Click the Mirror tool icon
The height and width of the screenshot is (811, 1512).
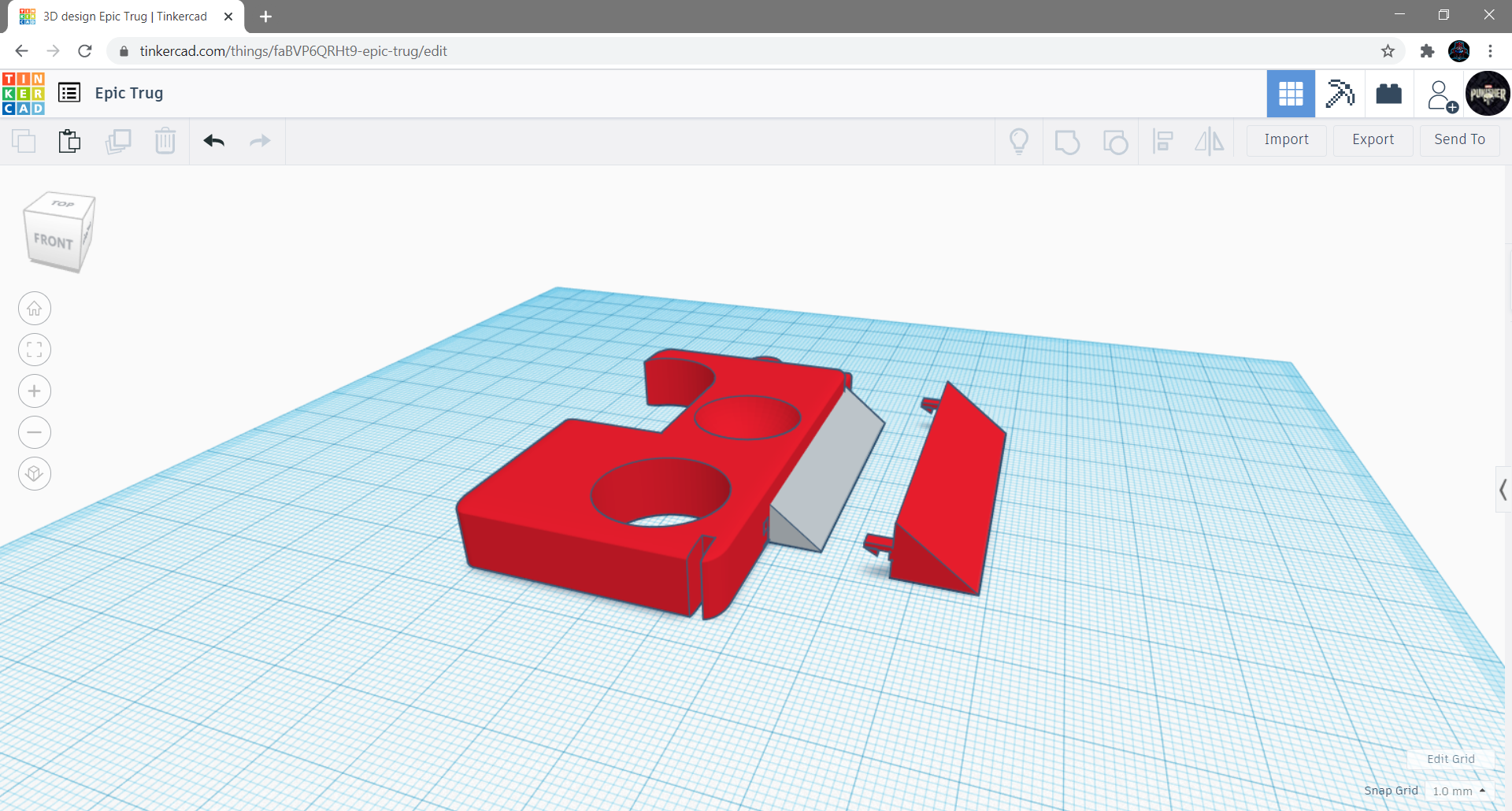tap(1210, 141)
